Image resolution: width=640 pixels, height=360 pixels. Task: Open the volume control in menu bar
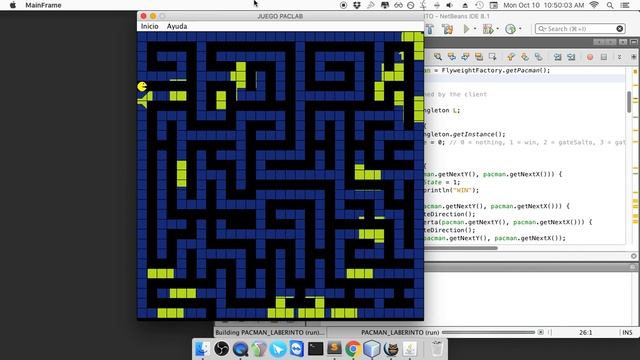click(450, 5)
